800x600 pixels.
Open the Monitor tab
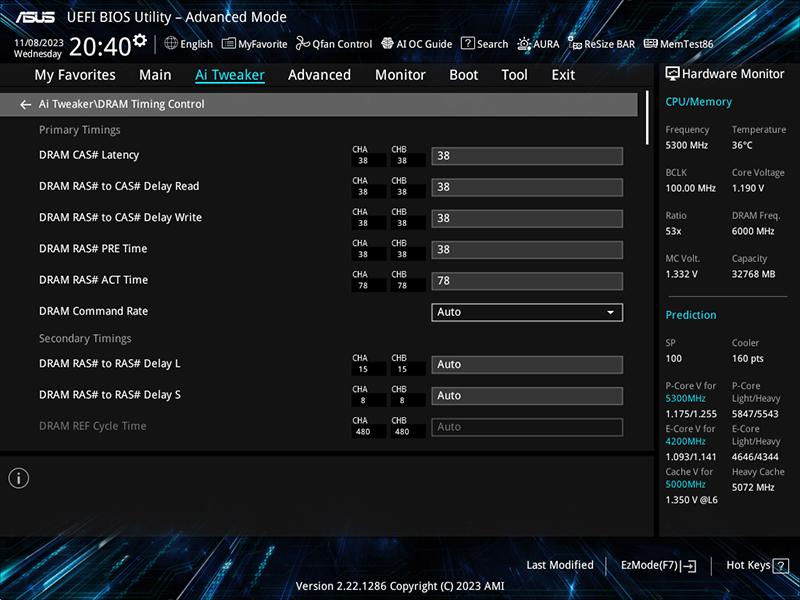pyautogui.click(x=401, y=75)
